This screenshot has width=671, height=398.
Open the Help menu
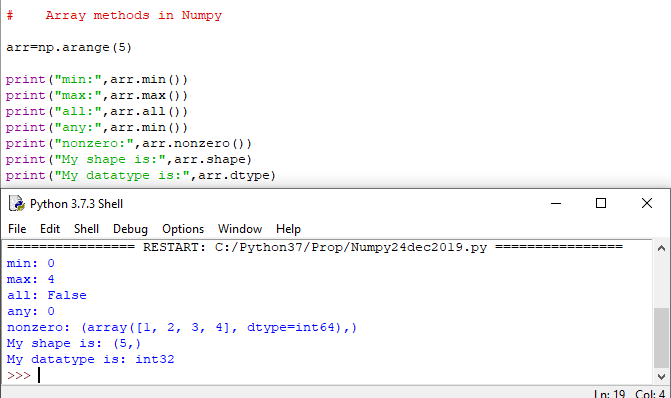coord(288,229)
